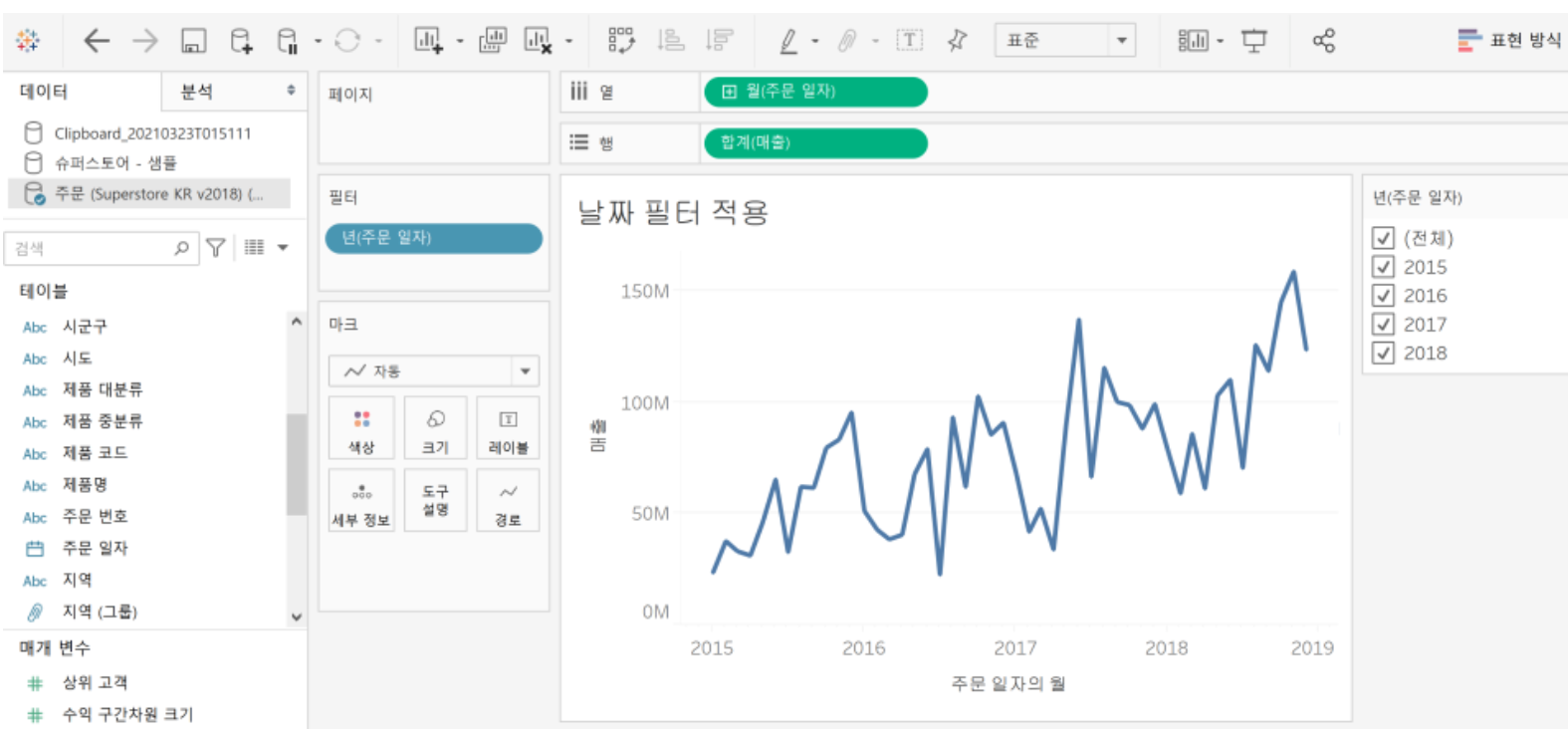Add a new data source icon
The height and width of the screenshot is (733, 1568).
241,41
